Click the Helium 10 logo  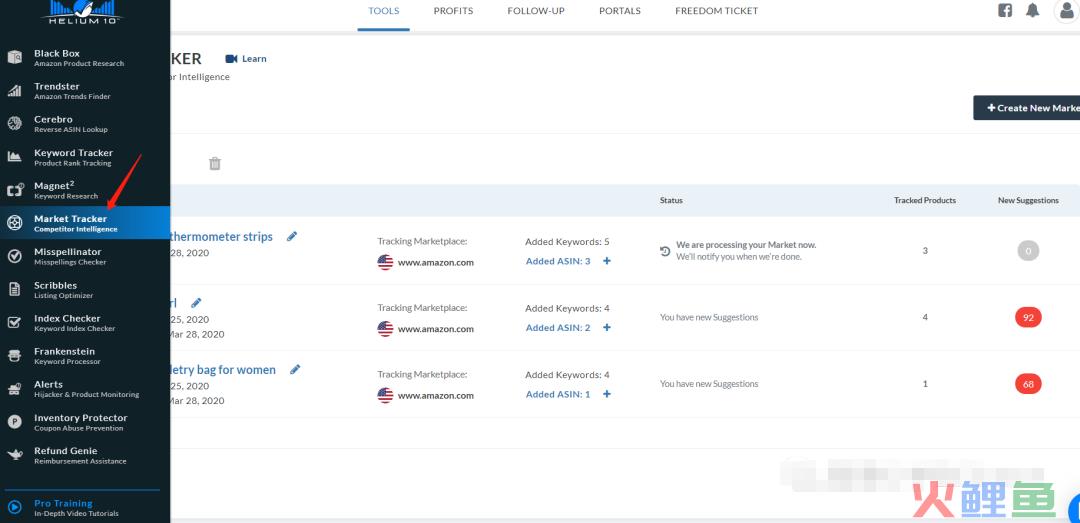tap(85, 12)
